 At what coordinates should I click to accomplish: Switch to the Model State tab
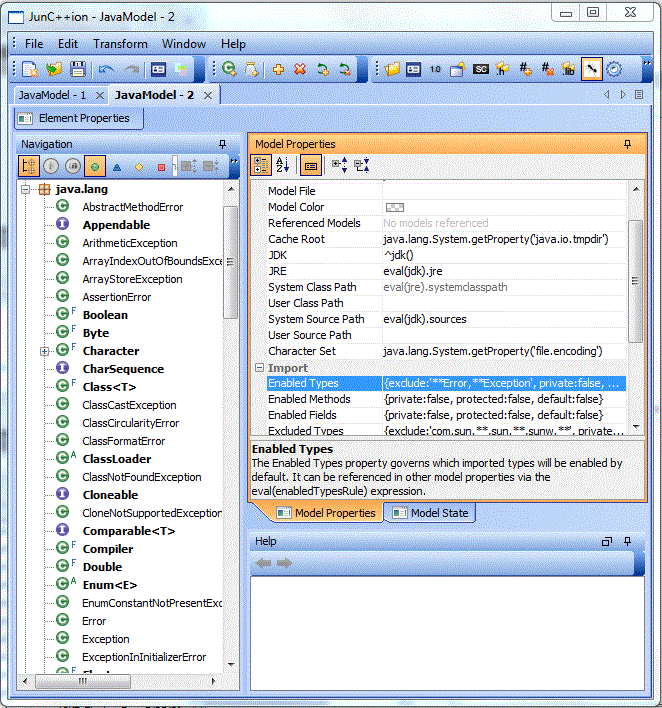429,513
